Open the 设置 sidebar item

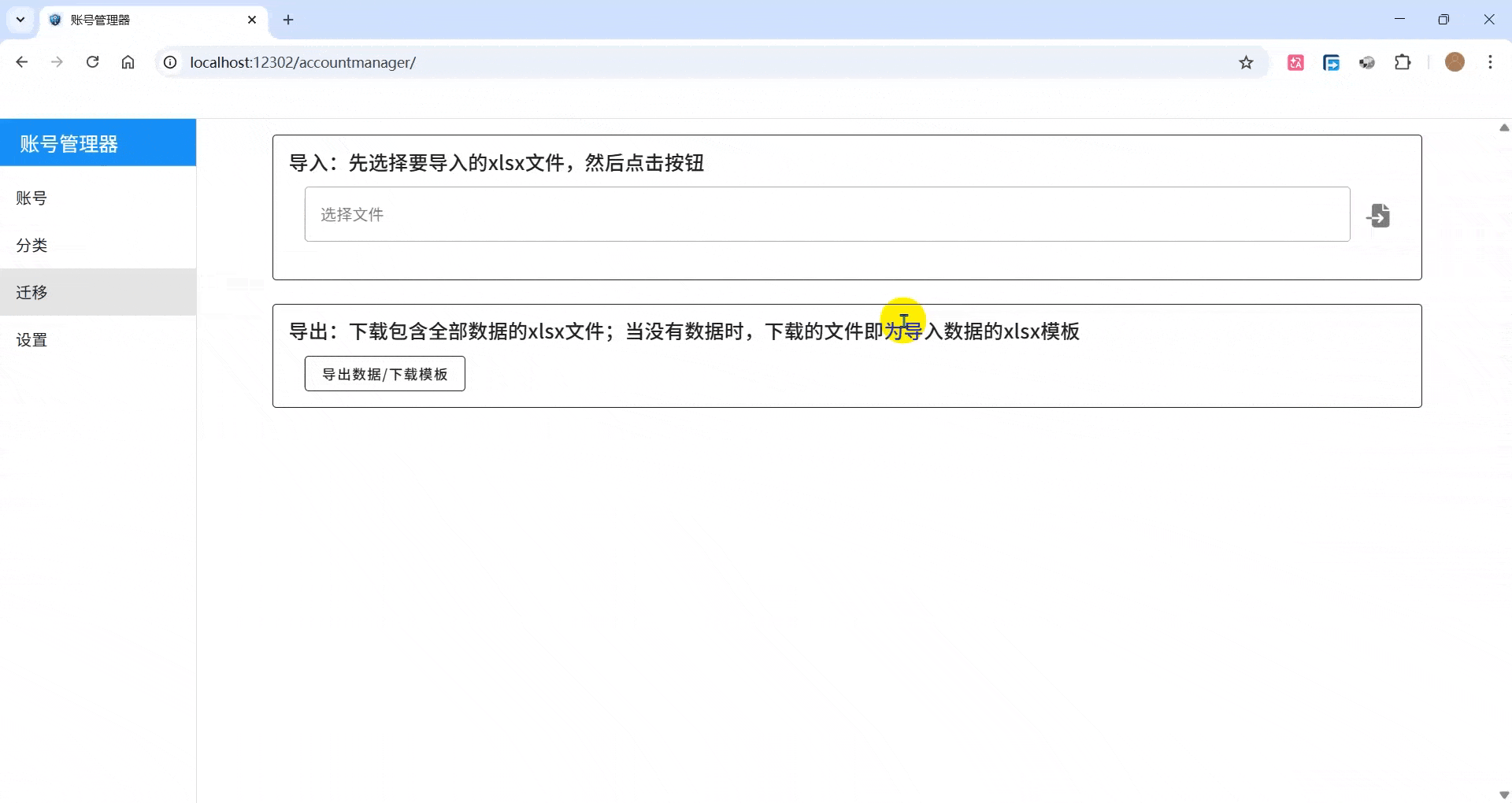point(31,339)
